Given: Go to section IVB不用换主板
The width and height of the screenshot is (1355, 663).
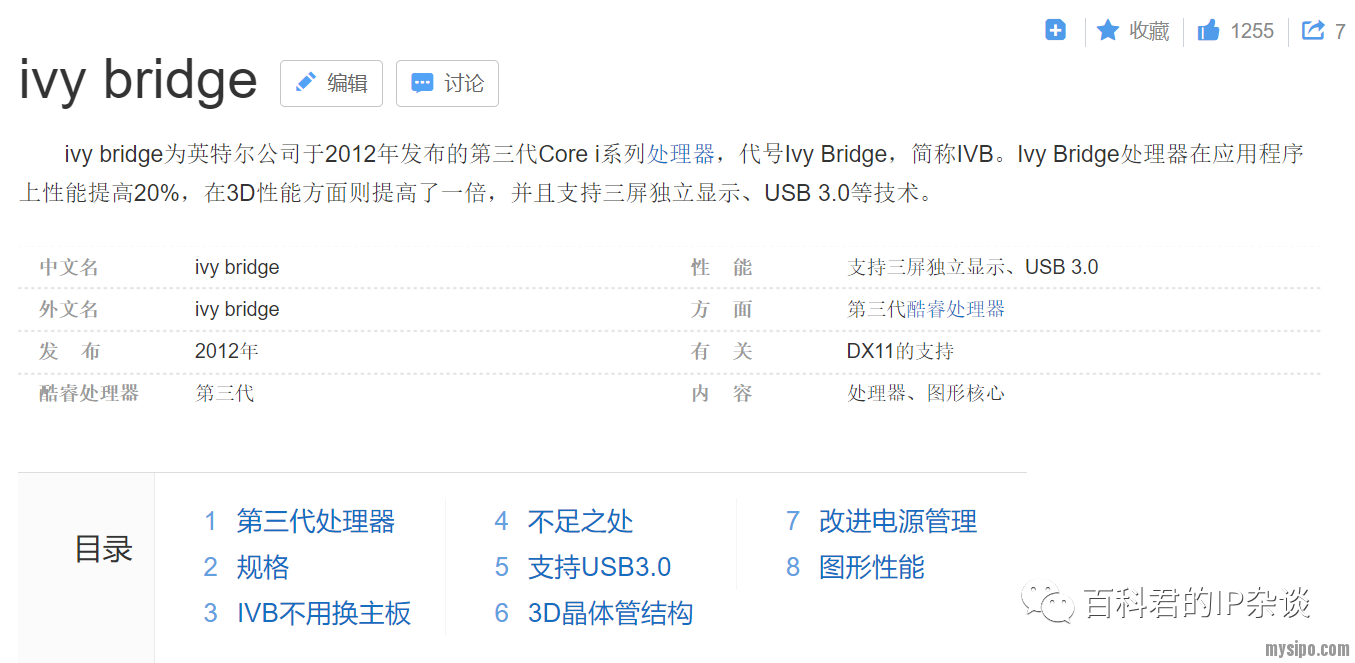Looking at the screenshot, I should pyautogui.click(x=323, y=613).
